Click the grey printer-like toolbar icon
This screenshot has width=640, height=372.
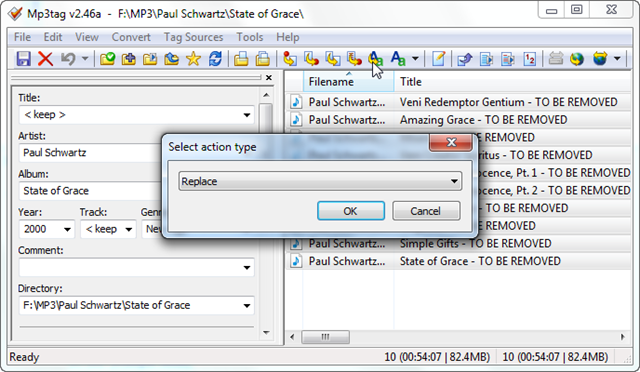[x=556, y=59]
